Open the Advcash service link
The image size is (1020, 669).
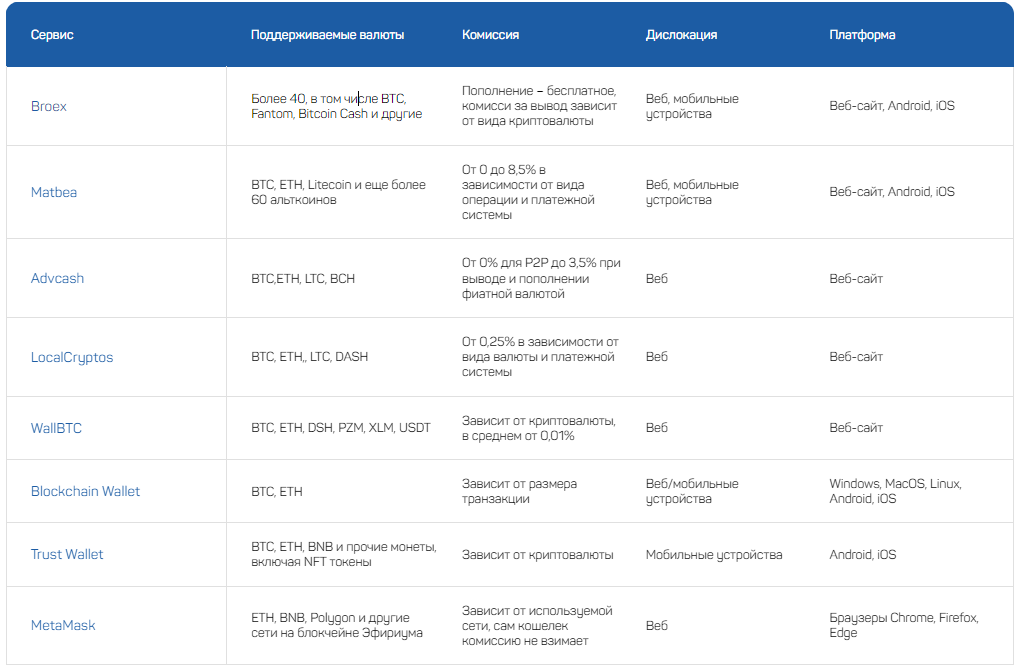57,278
